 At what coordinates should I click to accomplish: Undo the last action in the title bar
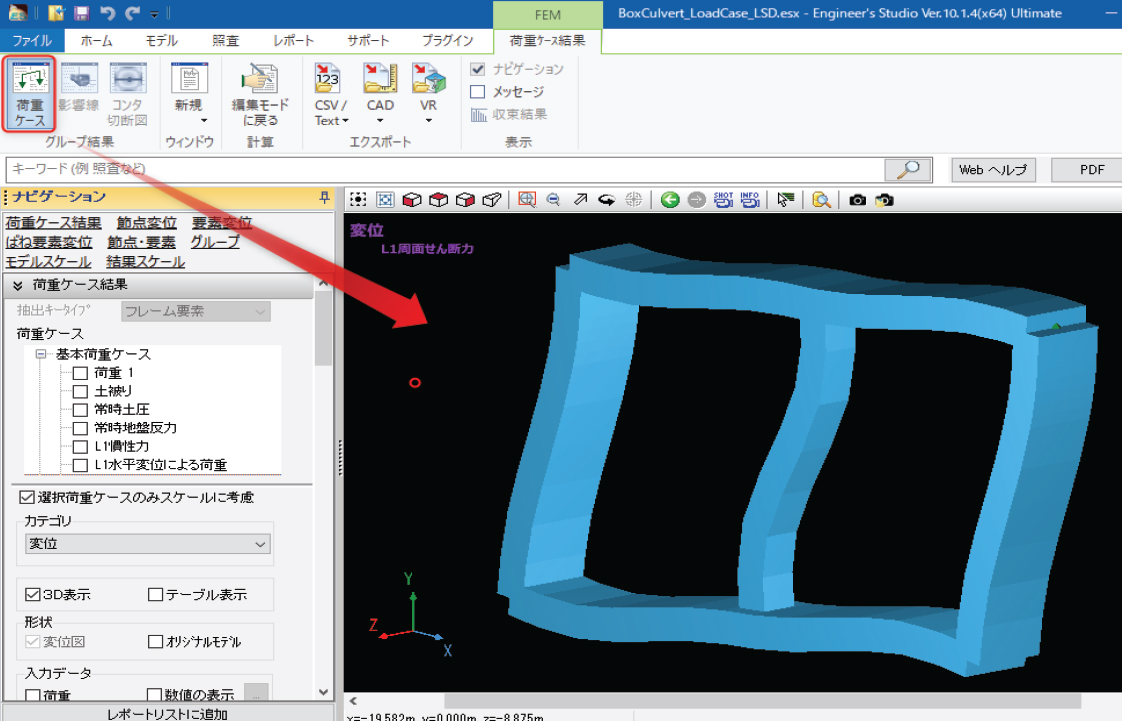pos(107,13)
